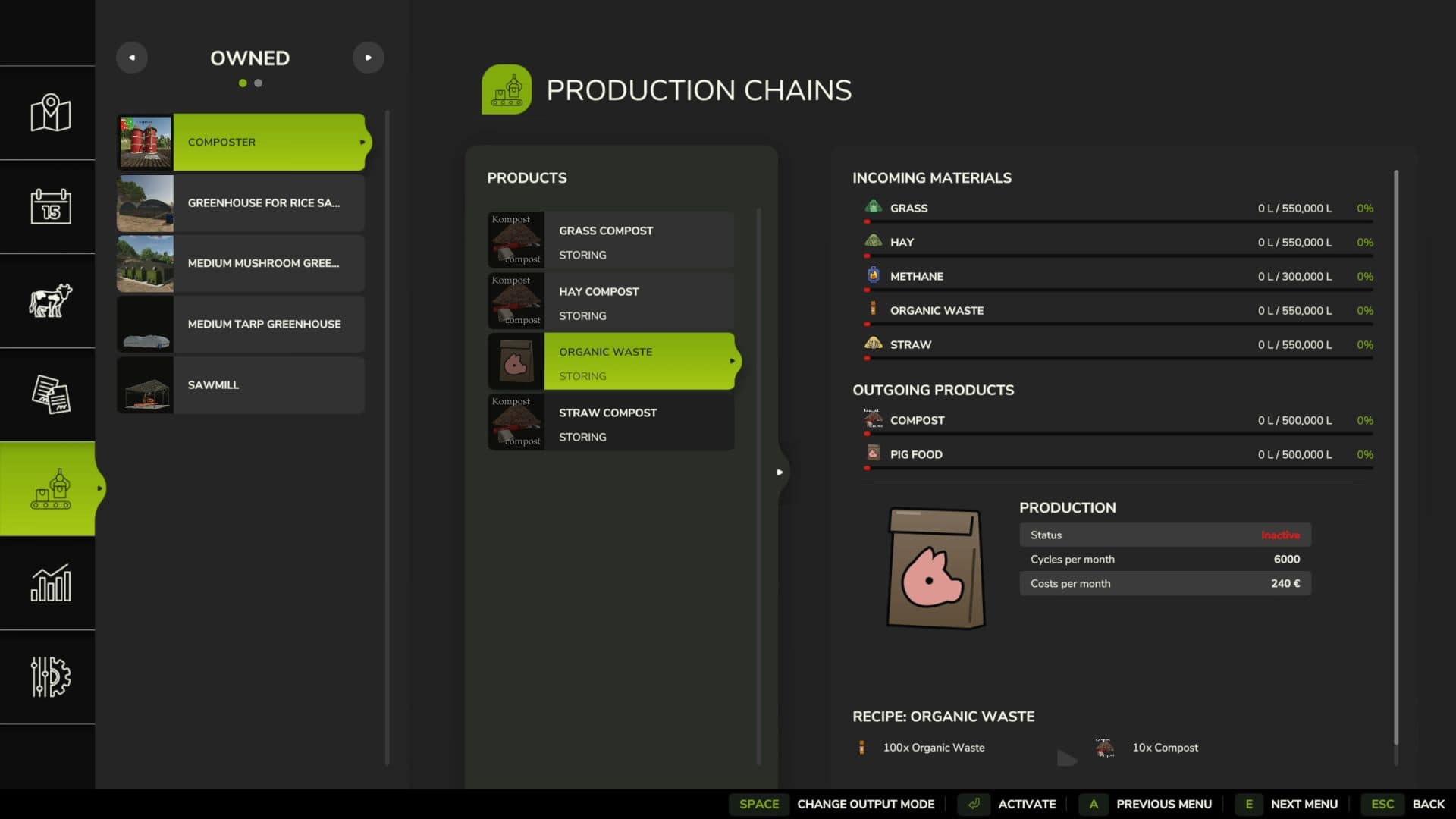Viewport: 1456px width, 819px height.
Task: Click the Methane fill level bar
Action: 1119,290
